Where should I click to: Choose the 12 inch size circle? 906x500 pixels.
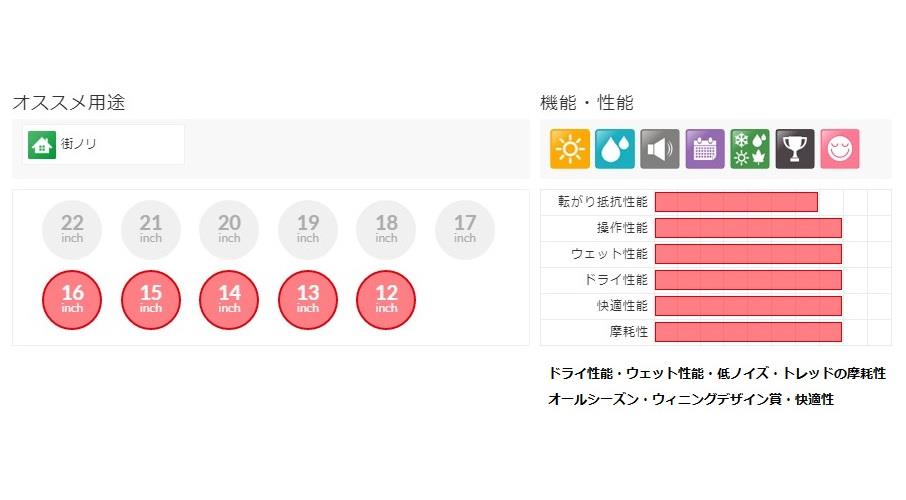[386, 299]
